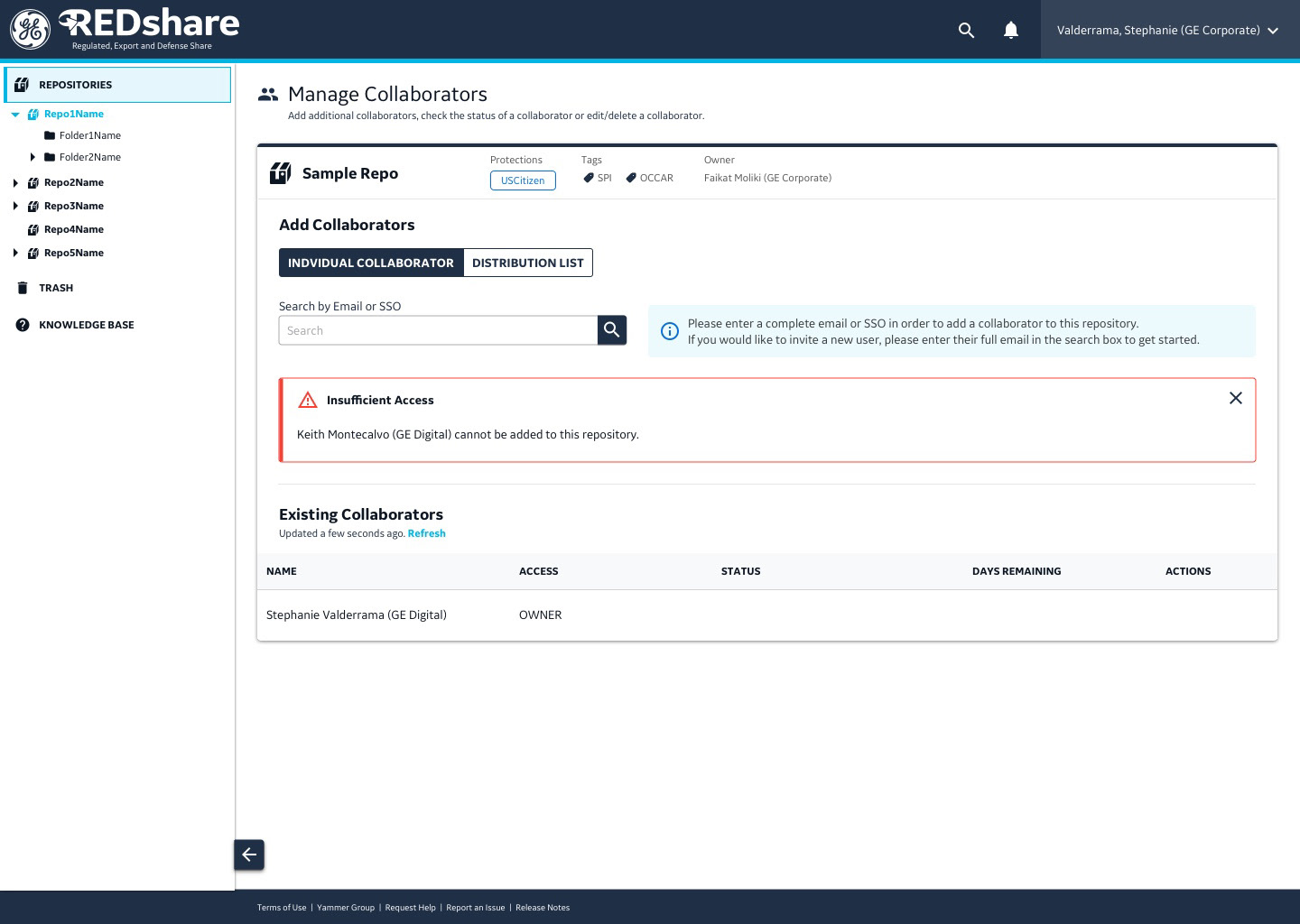Open the notifications bell
The height and width of the screenshot is (924, 1300).
(1011, 31)
